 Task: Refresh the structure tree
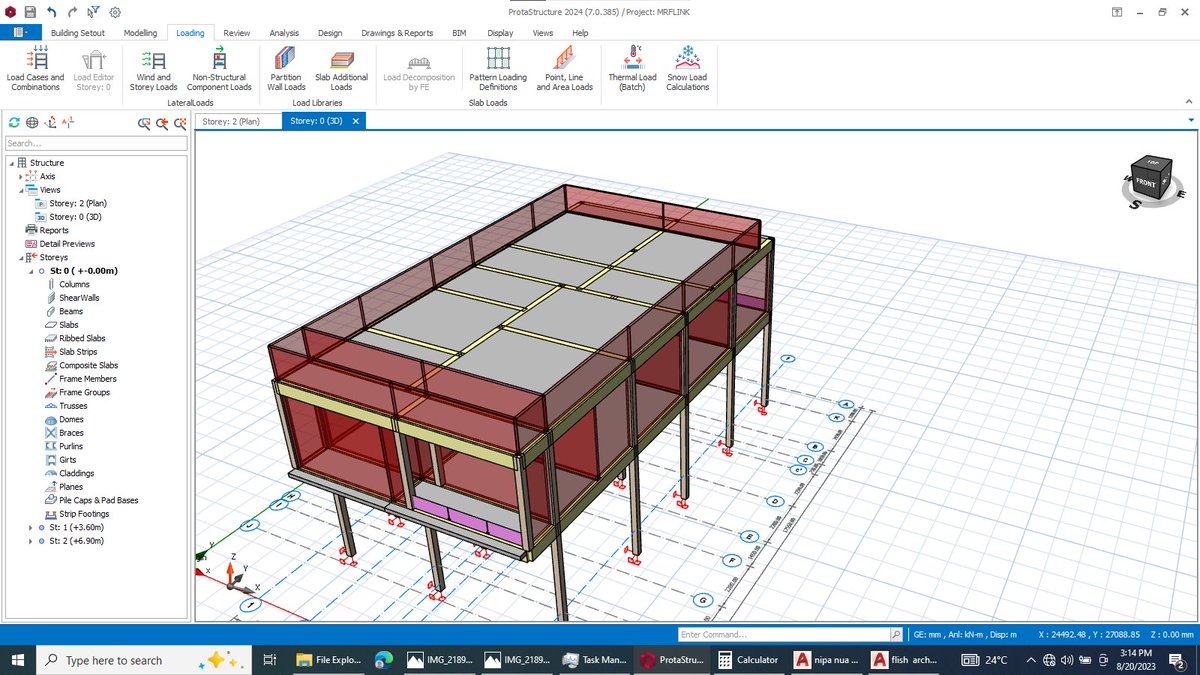(x=14, y=123)
